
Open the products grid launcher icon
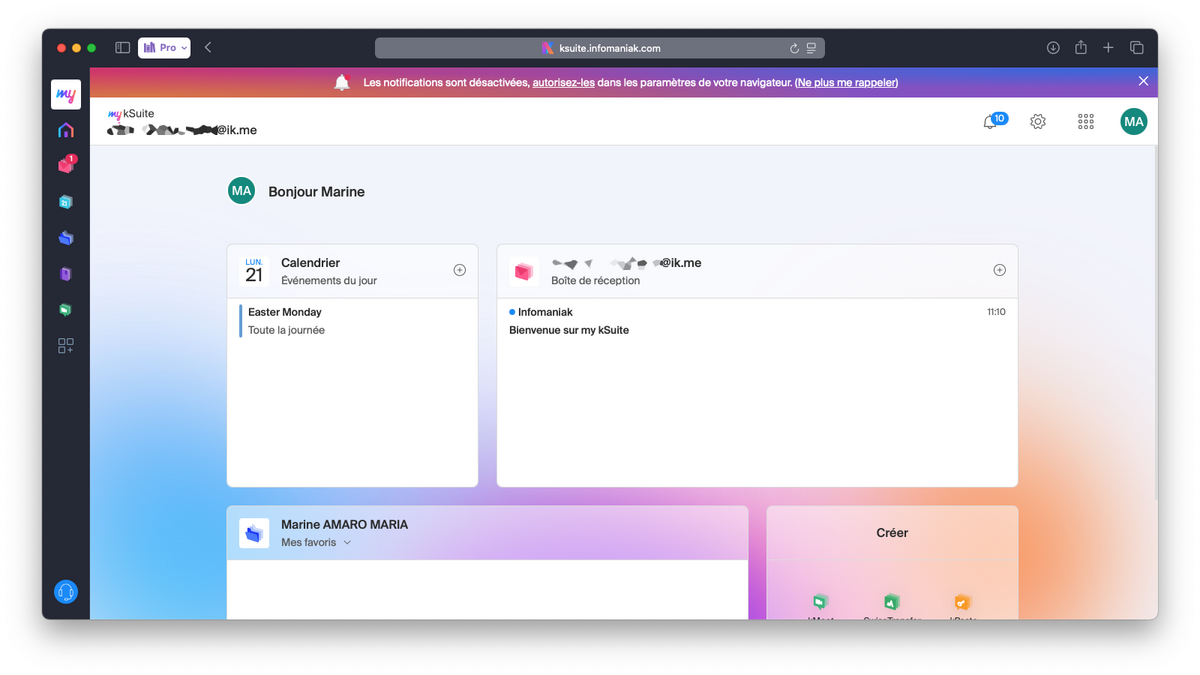click(x=1086, y=122)
